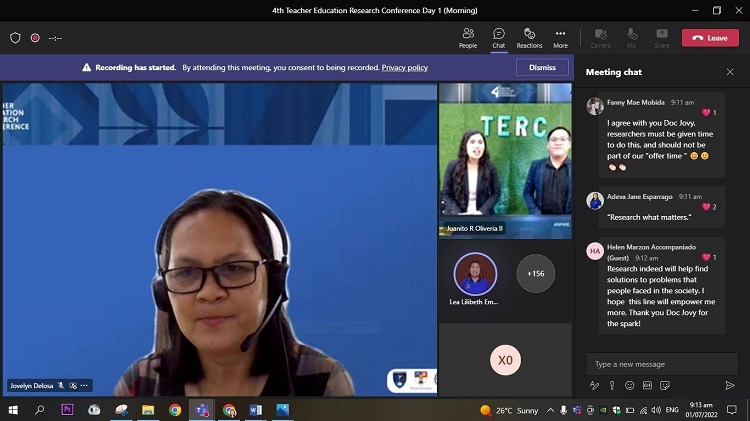Click the Microsoft Teams taskbar icon
Screen dimensions: 750x421
click(202, 410)
